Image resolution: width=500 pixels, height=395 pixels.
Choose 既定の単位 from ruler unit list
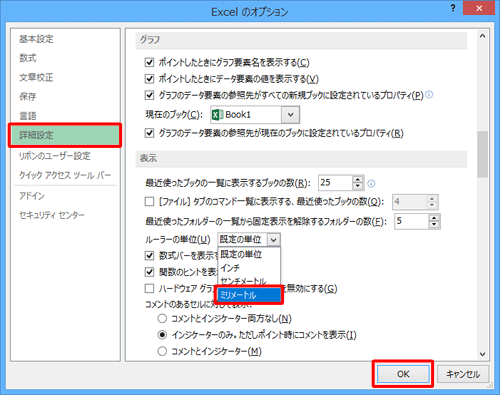click(x=249, y=254)
